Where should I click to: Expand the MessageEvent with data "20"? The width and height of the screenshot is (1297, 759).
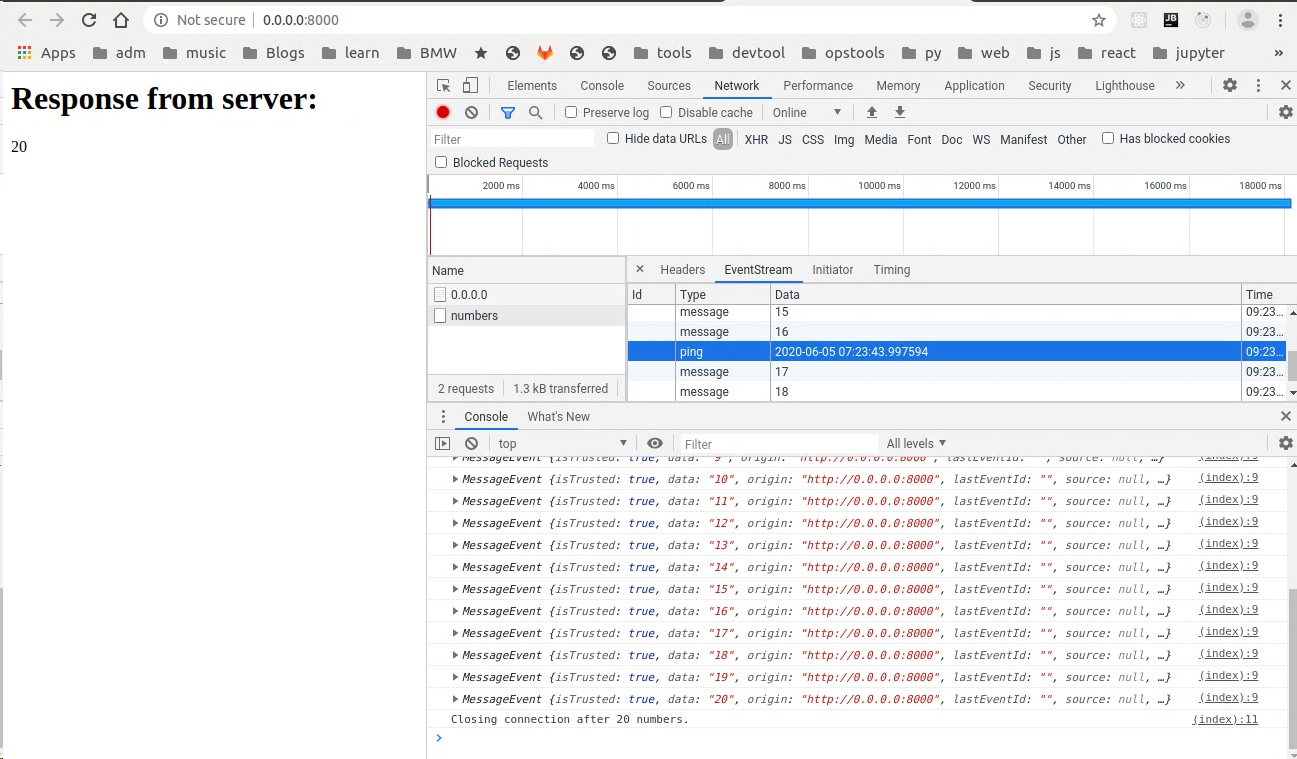pos(456,699)
